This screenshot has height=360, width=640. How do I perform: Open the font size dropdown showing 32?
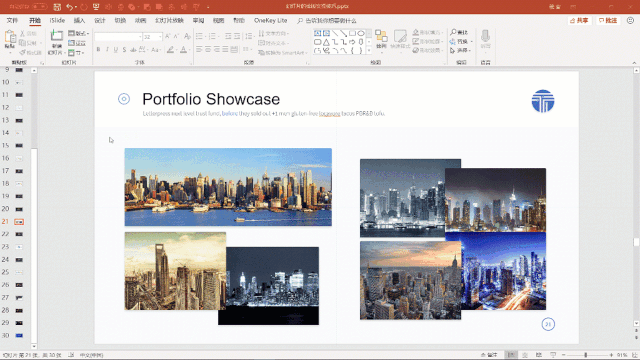coord(152,37)
